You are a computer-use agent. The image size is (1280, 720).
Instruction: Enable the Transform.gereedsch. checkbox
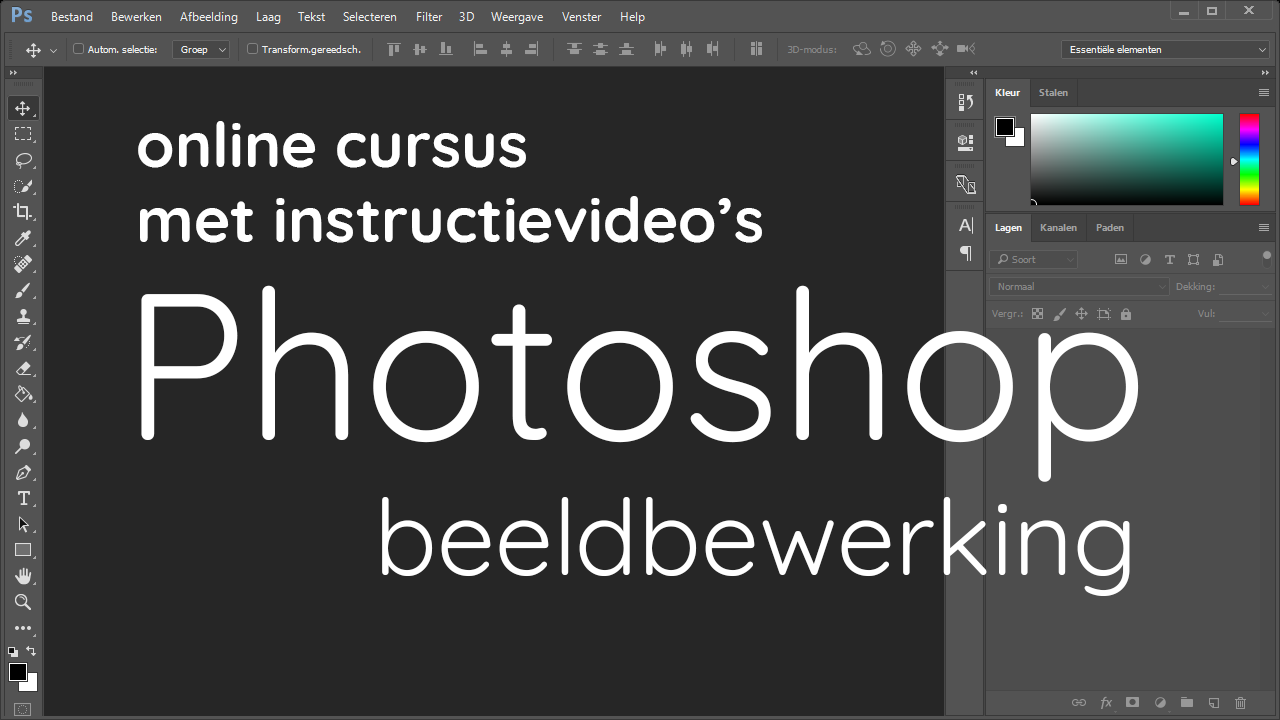pos(252,49)
